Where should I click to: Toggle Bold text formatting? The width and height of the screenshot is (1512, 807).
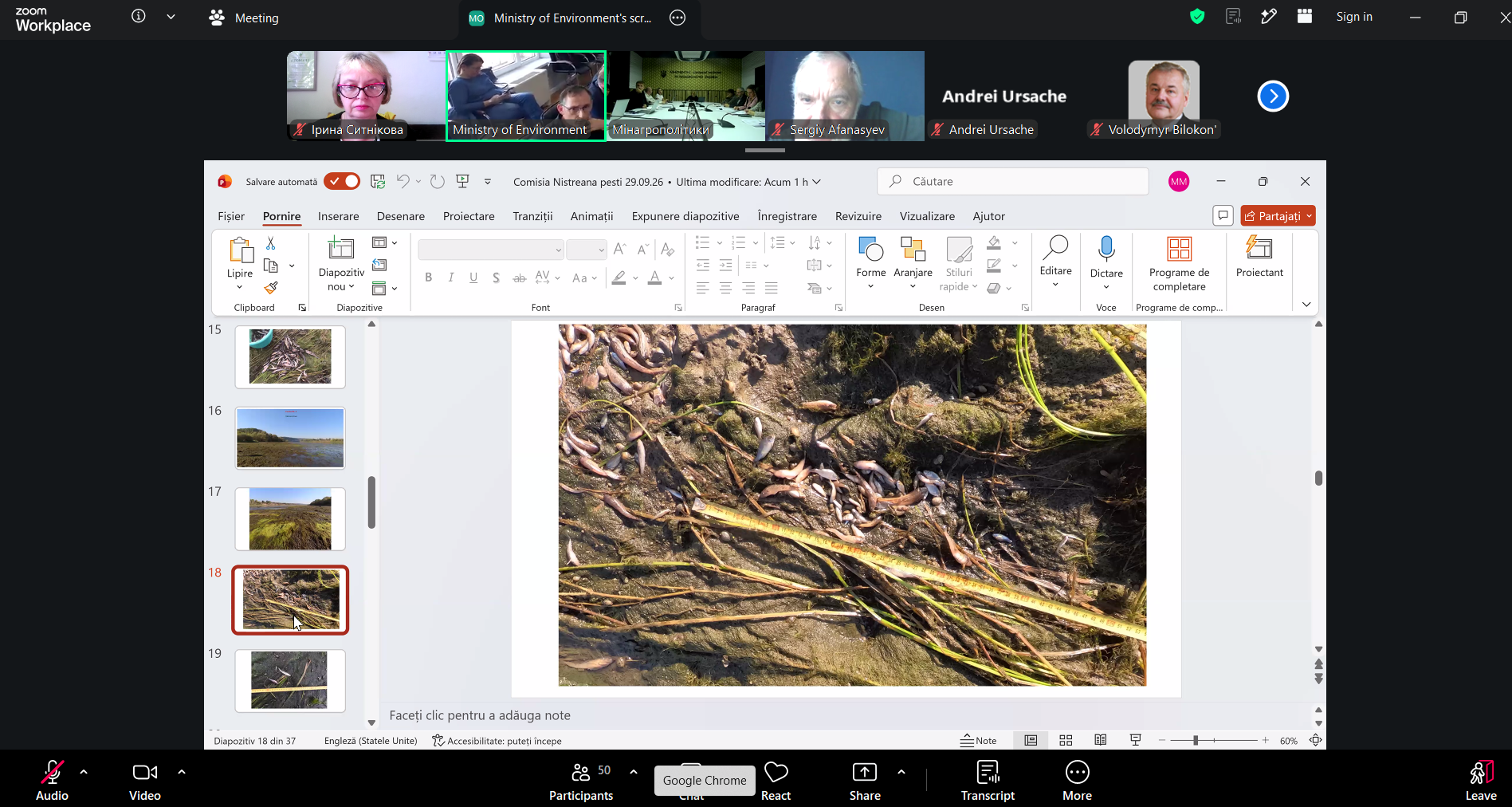pos(429,278)
